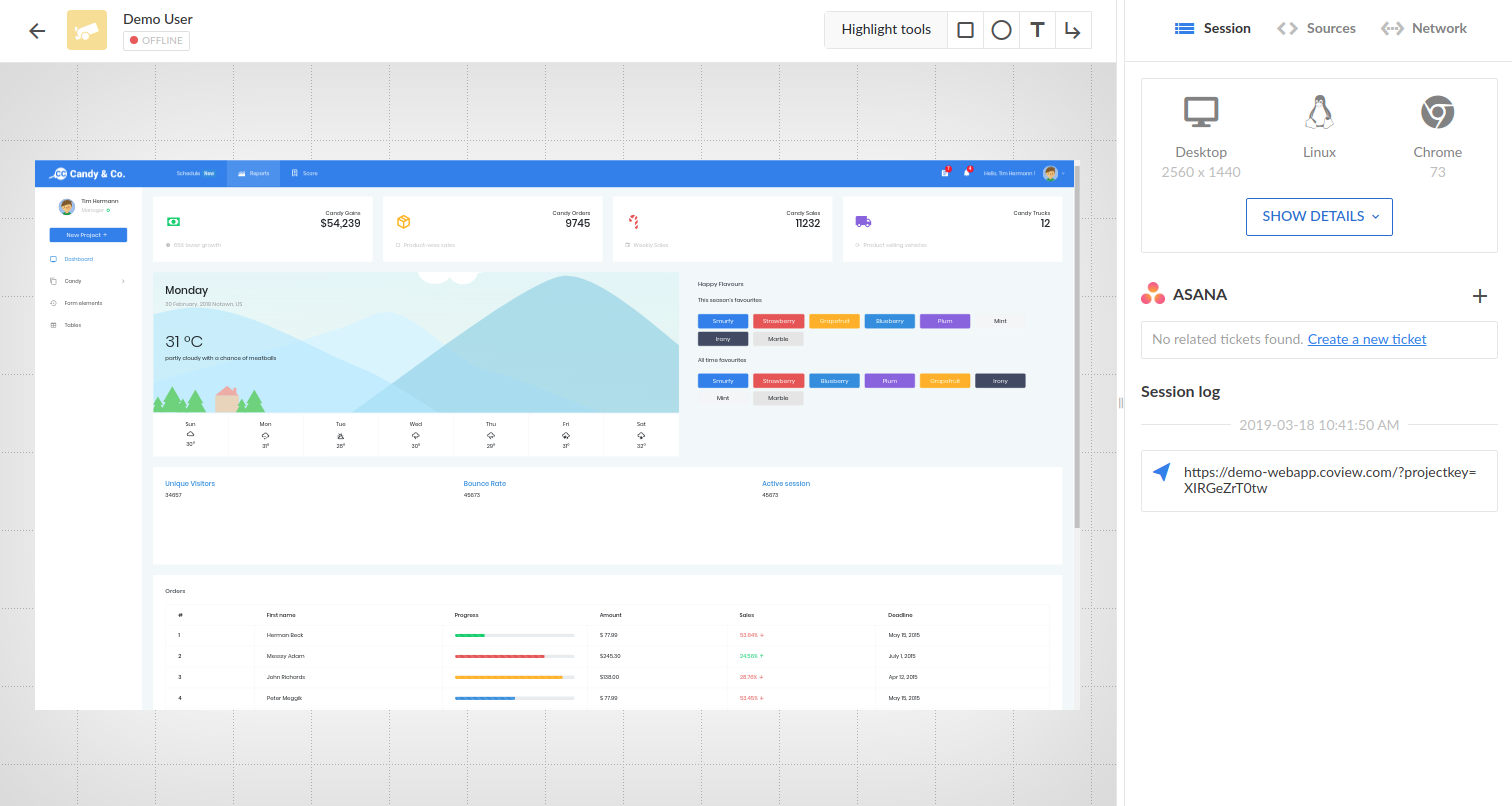Click the Active session label

pos(786,483)
